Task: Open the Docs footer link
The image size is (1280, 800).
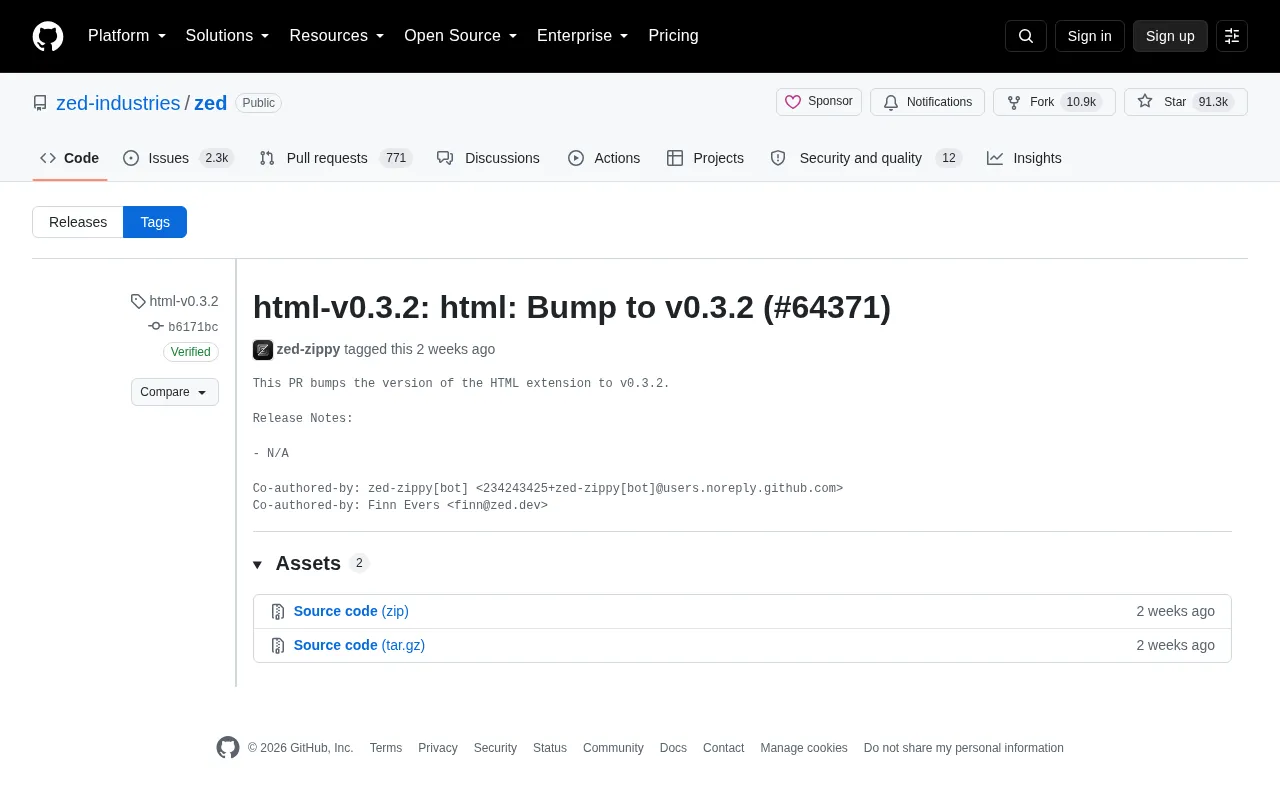Action: click(x=673, y=748)
